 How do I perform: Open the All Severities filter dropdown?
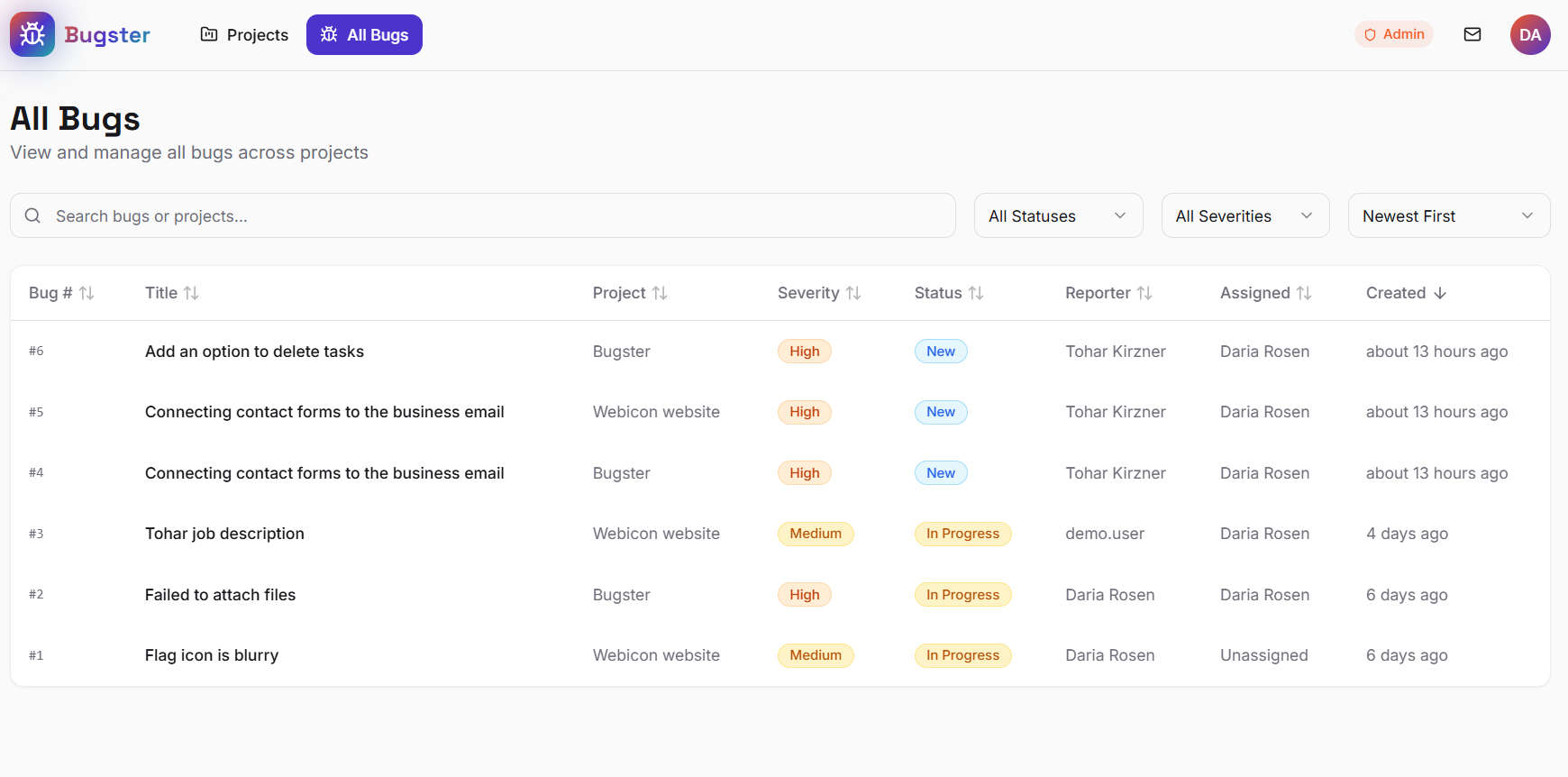point(1245,215)
